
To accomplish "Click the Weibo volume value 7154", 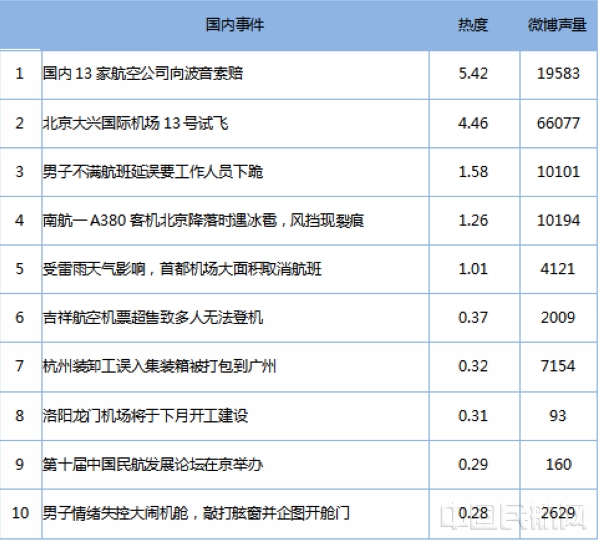I will point(559,367).
